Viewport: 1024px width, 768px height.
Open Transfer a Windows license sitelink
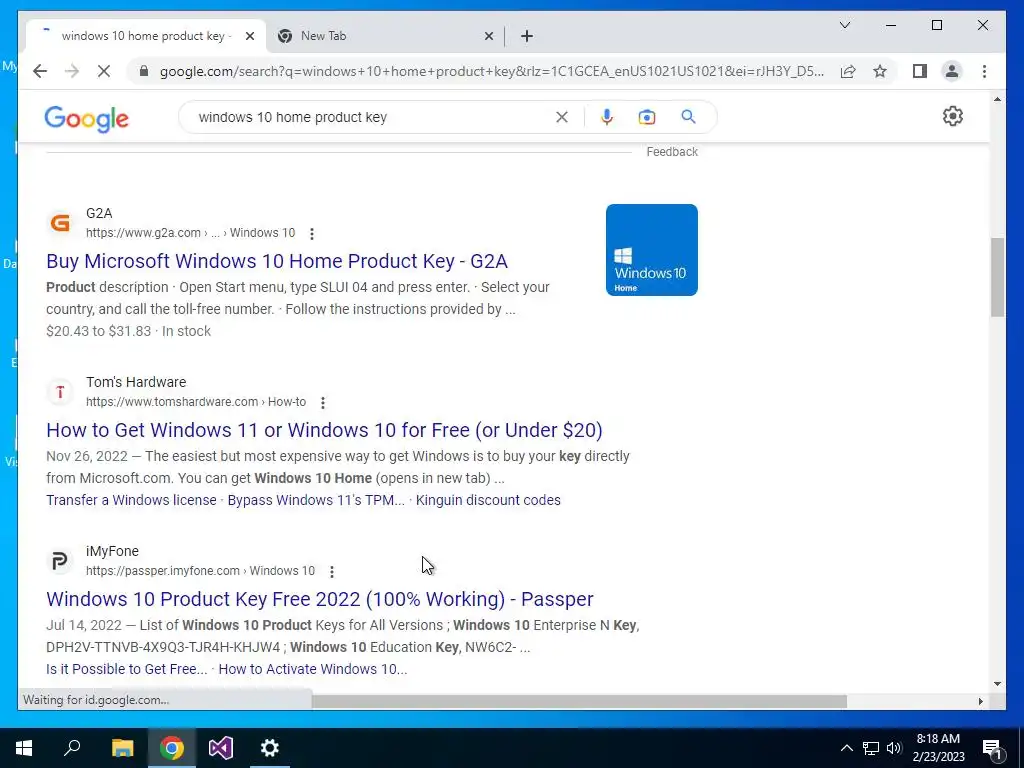[131, 500]
